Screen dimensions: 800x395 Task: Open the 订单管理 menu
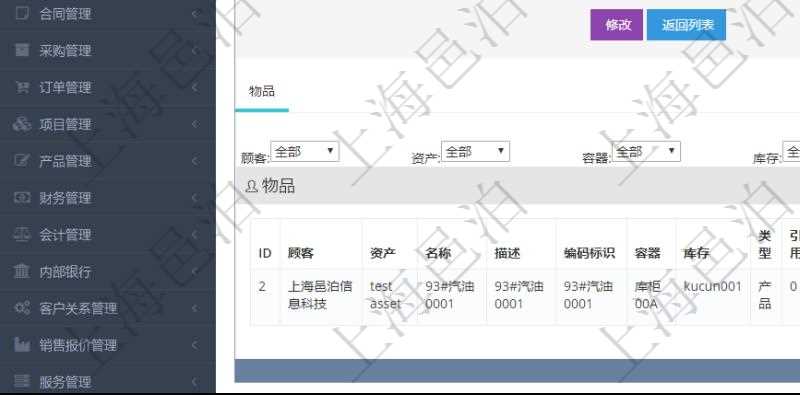click(108, 87)
